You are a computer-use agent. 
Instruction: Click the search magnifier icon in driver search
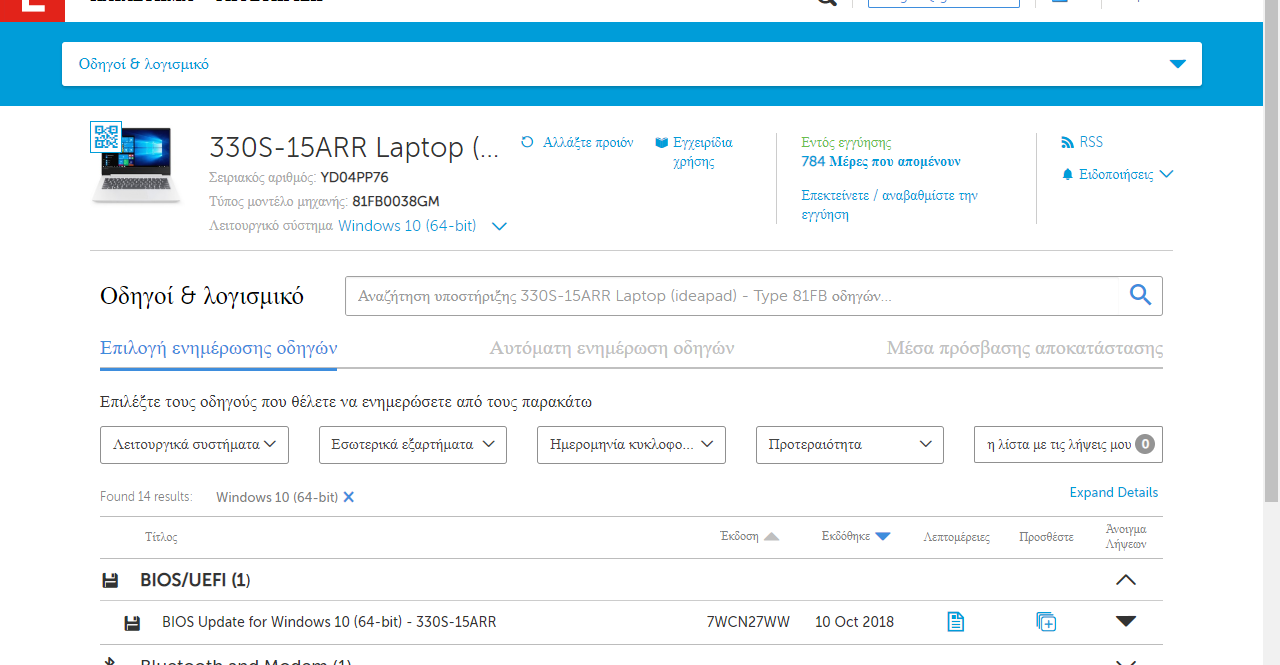(1140, 294)
